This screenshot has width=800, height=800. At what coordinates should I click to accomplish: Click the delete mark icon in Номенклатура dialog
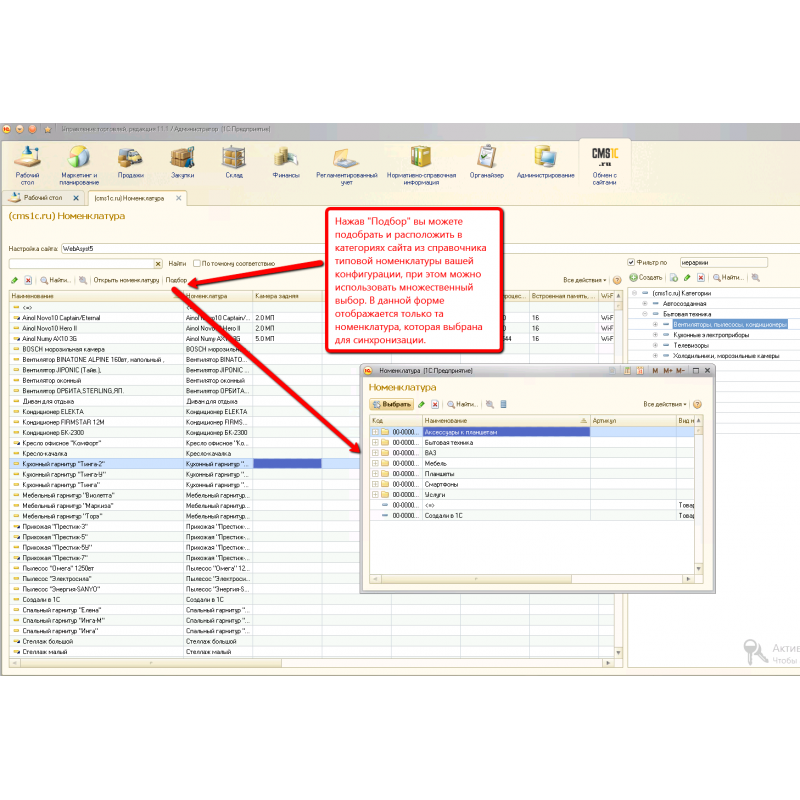click(x=435, y=405)
